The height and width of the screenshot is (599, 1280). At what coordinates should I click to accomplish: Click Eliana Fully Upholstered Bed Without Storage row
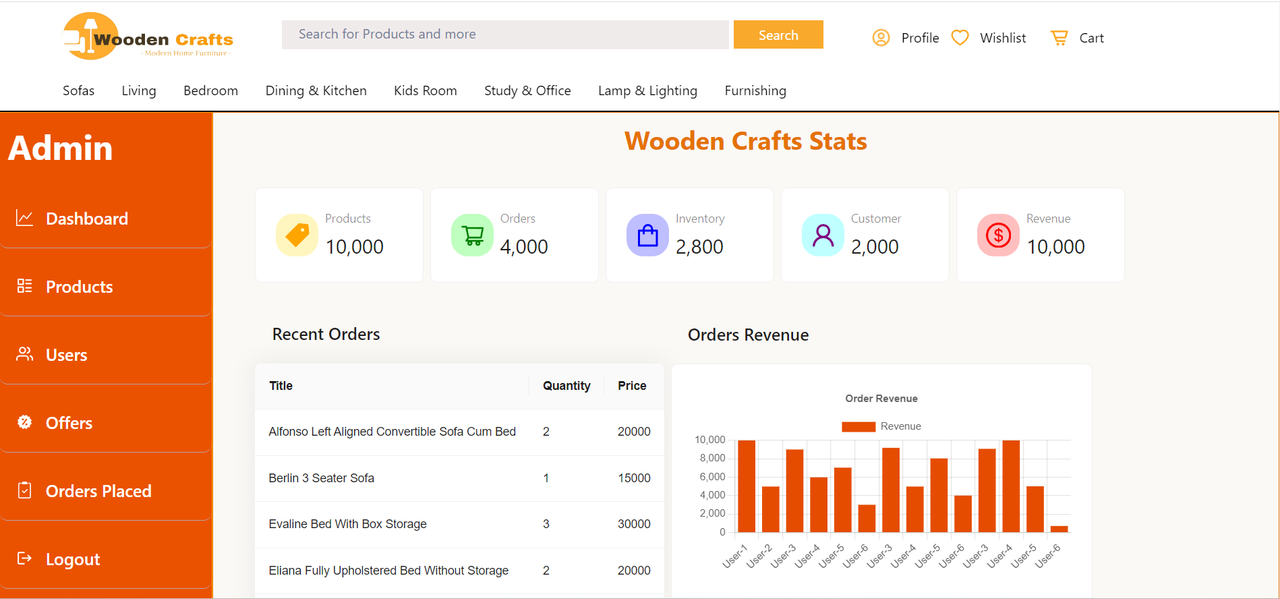(459, 570)
